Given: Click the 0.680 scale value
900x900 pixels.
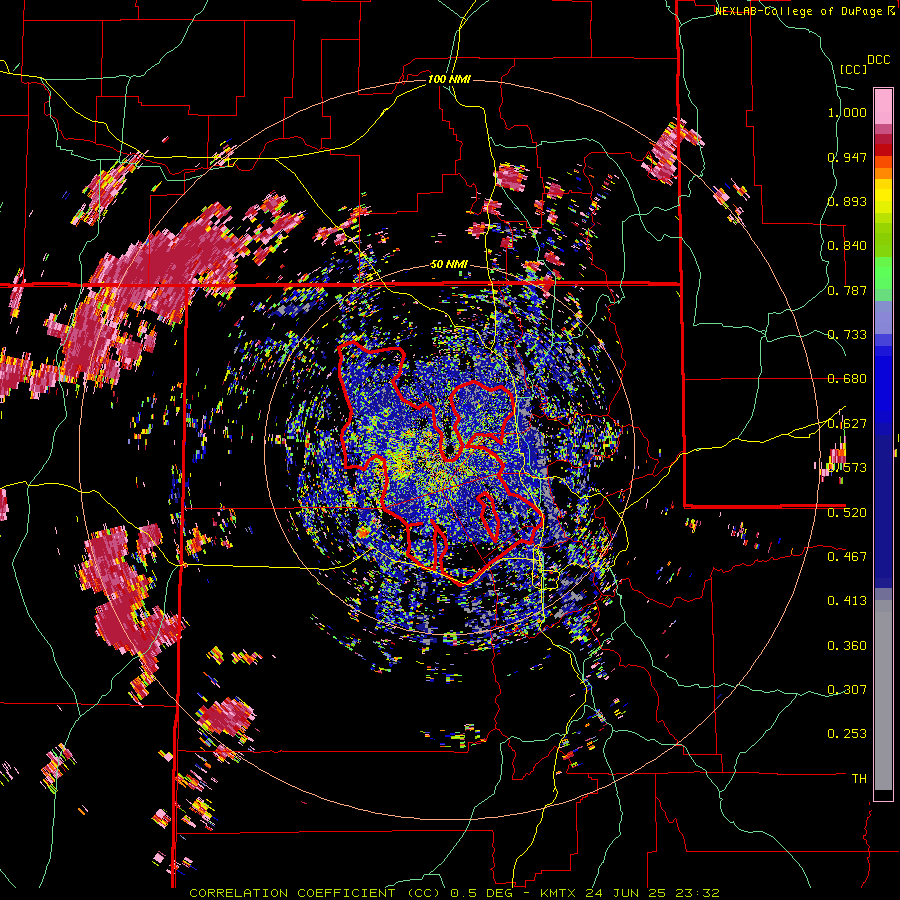Looking at the screenshot, I should click(847, 379).
